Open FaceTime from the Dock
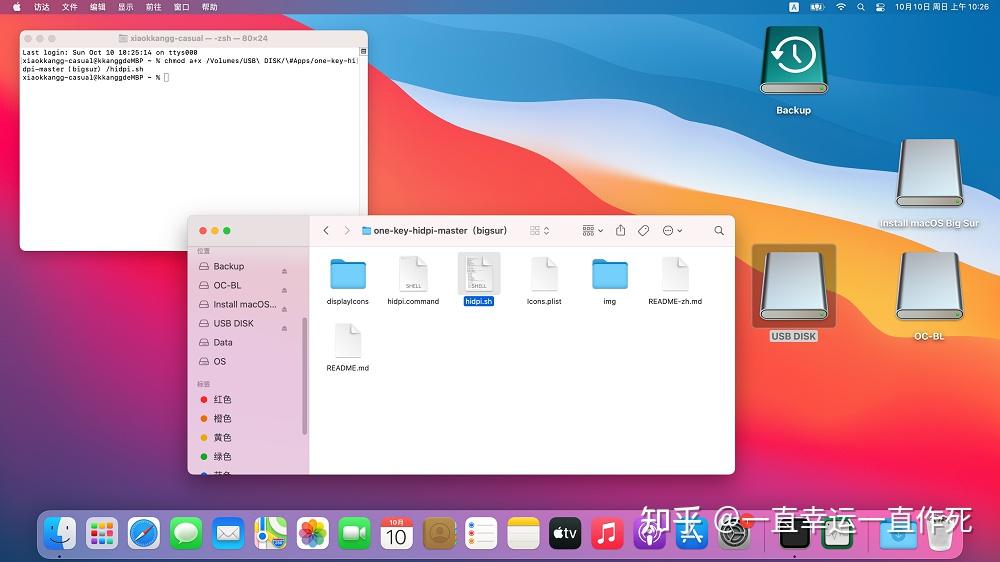Viewport: 1000px width, 562px height. (x=354, y=533)
